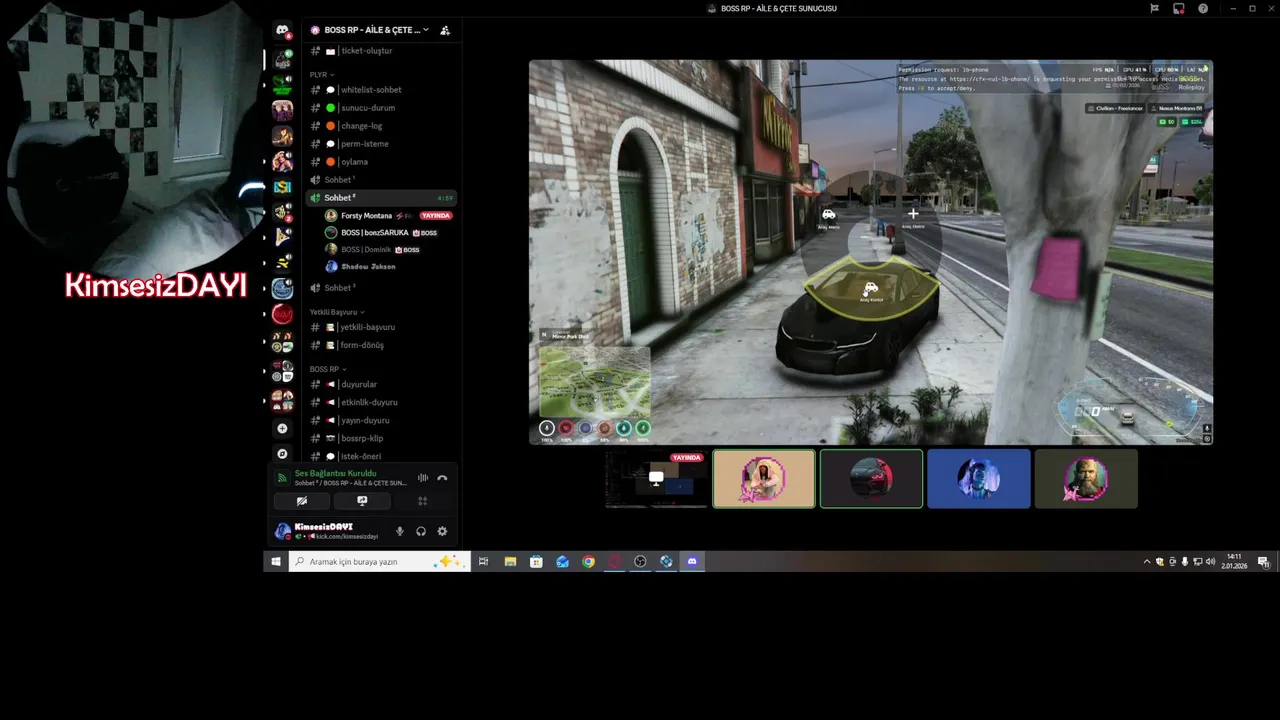This screenshot has height=720, width=1280.
Task: Click the invite members icon beside server name
Action: tap(445, 30)
